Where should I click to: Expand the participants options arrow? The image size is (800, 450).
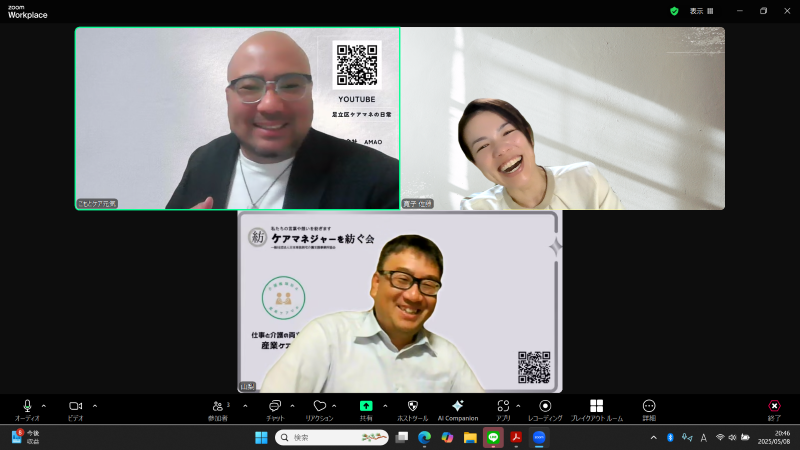(x=245, y=406)
